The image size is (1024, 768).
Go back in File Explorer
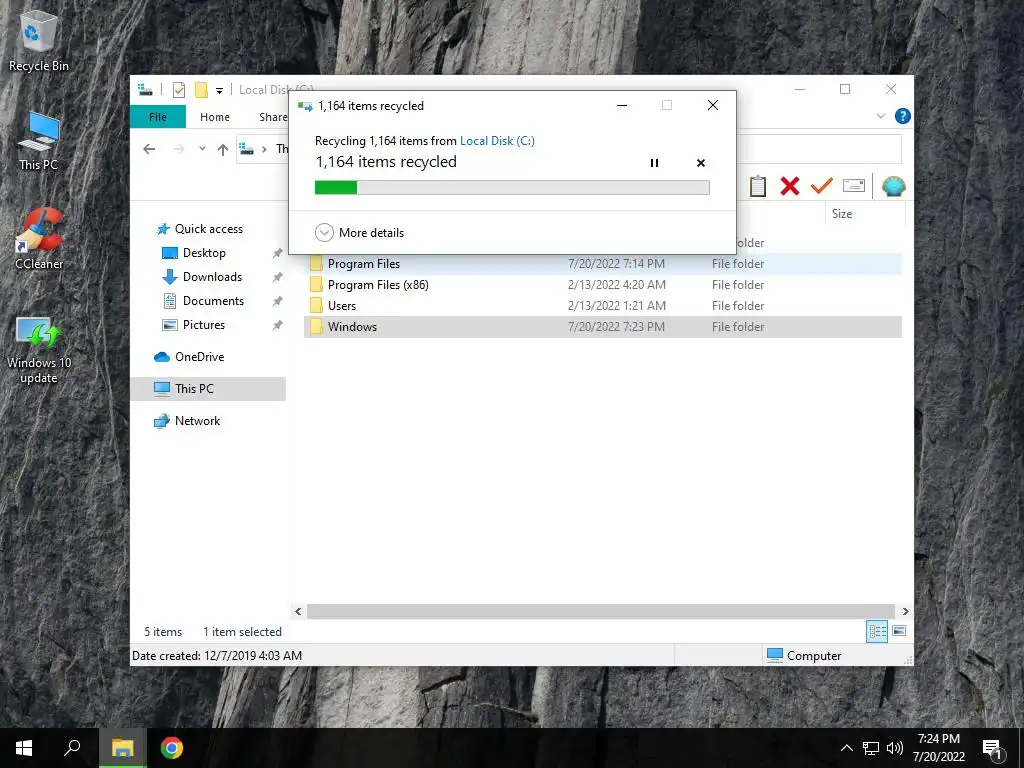(149, 150)
